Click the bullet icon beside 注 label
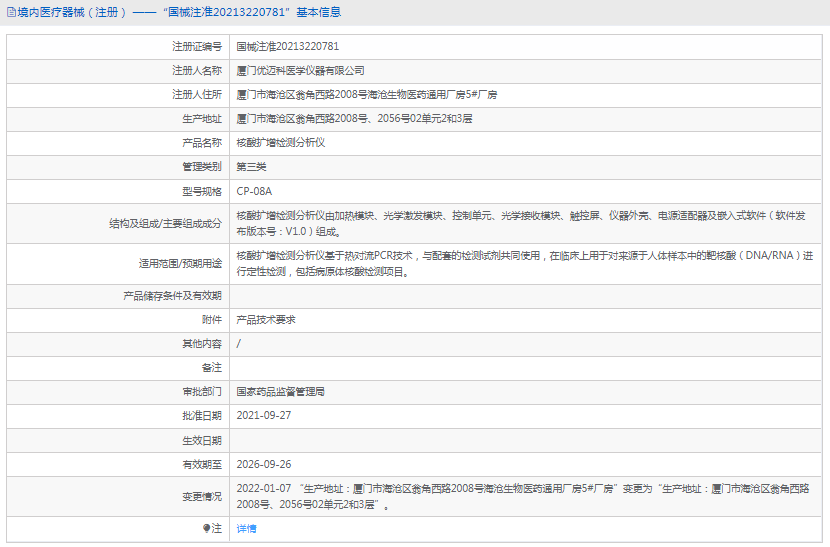Screen dimensions: 830x547 pos(206,528)
